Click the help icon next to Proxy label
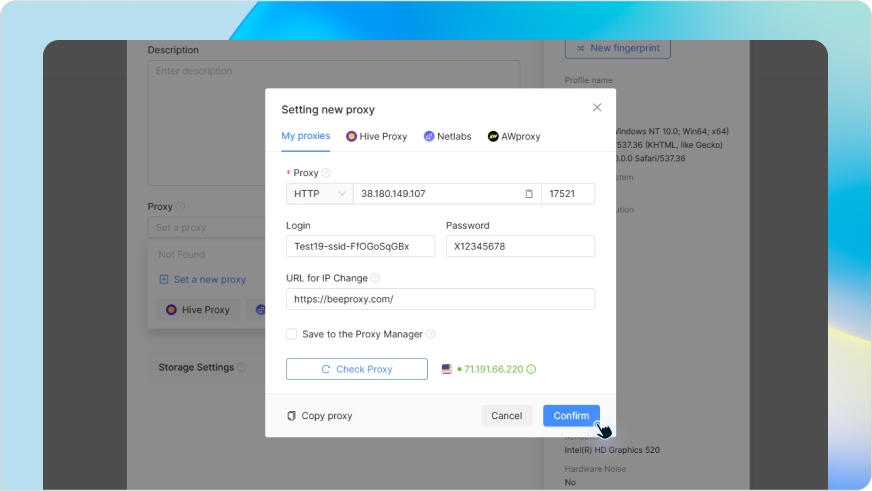 [326, 173]
